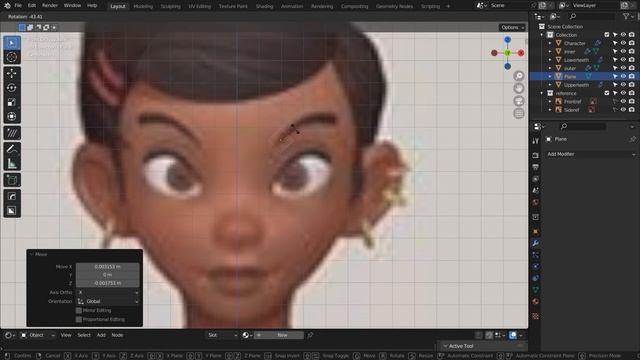
Task: Toggle reference collection exclude checkbox
Action: click(607, 93)
